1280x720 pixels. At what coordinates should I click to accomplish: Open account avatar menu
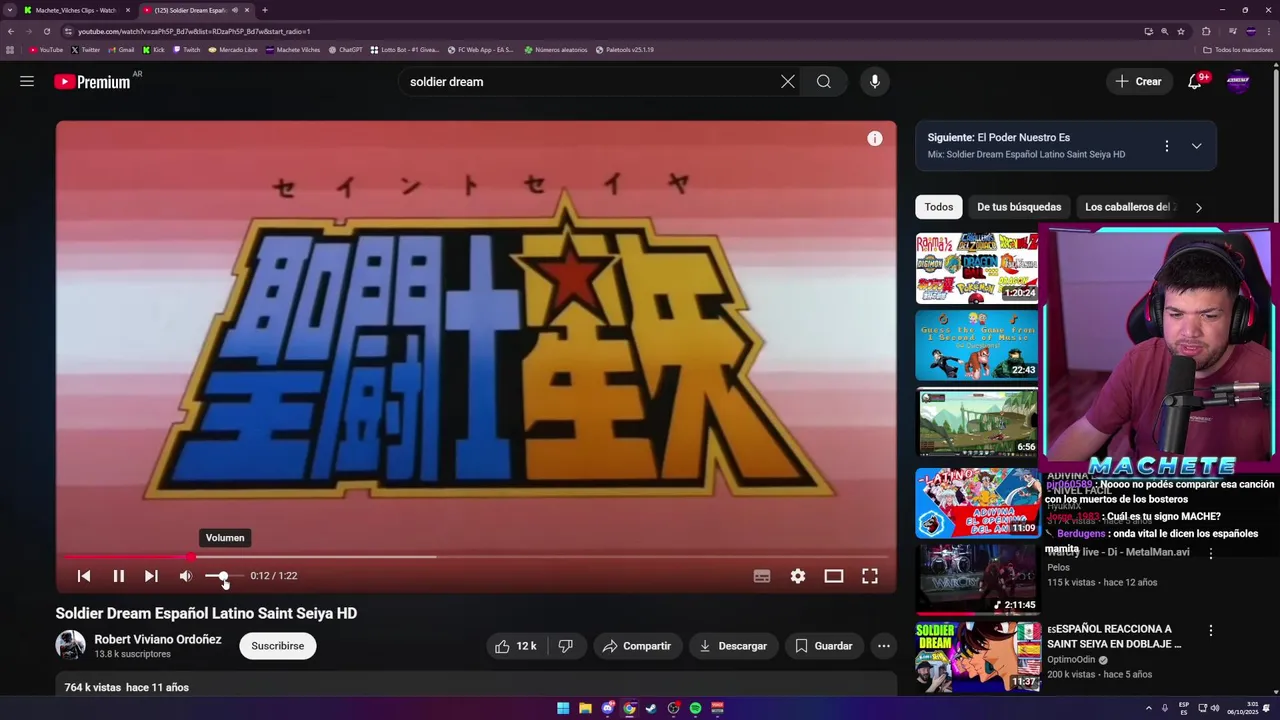1238,82
